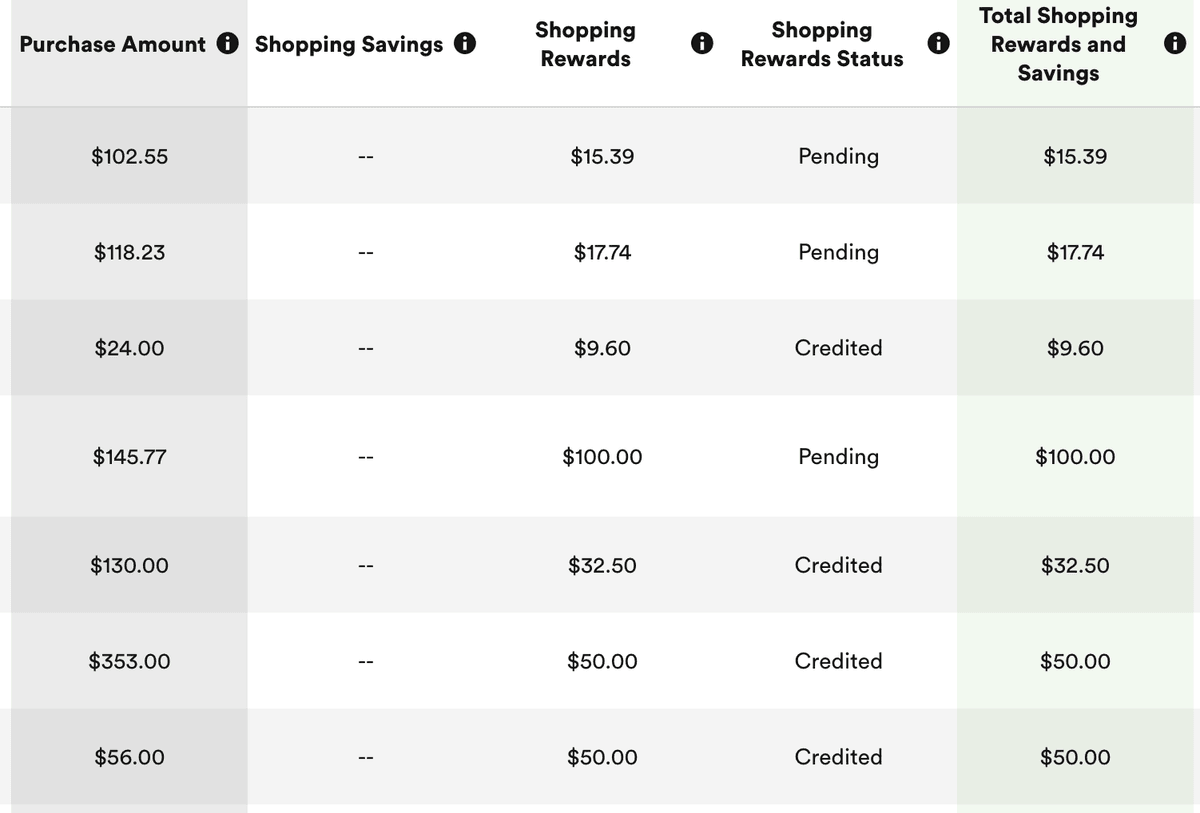Click Pending status in the $145.77 row
This screenshot has height=813, width=1200.
(x=838, y=457)
